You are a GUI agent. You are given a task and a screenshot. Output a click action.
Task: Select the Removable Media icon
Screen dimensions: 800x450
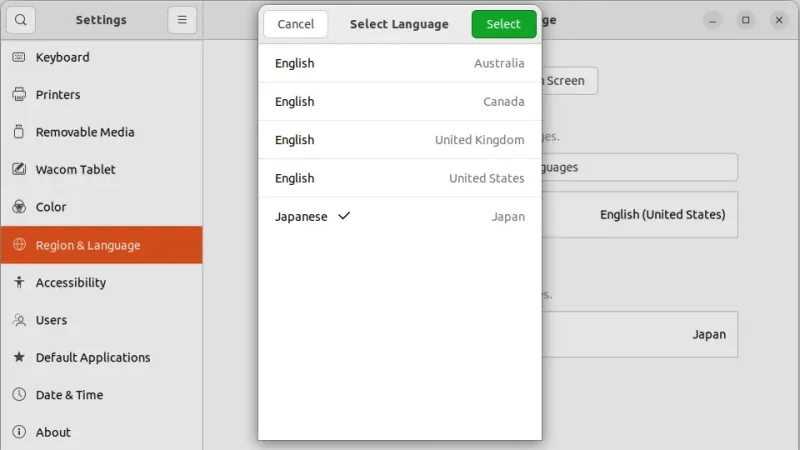[x=19, y=132]
